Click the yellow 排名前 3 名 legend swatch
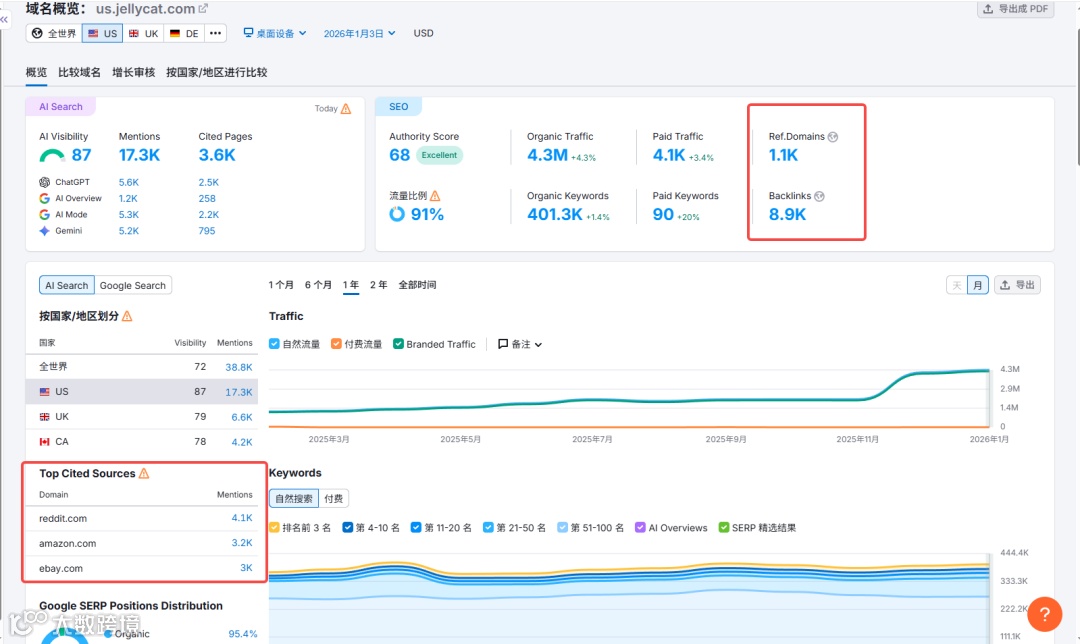Viewport: 1080px width, 644px height. pos(274,528)
